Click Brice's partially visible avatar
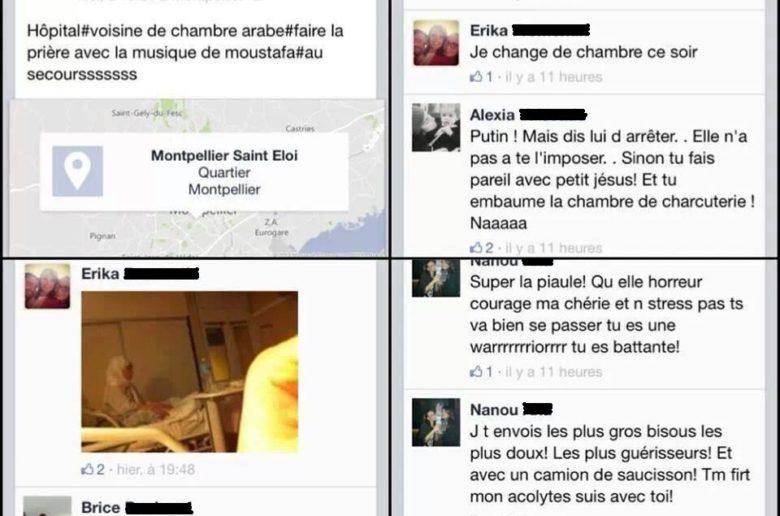This screenshot has width=780, height=516. [47, 506]
